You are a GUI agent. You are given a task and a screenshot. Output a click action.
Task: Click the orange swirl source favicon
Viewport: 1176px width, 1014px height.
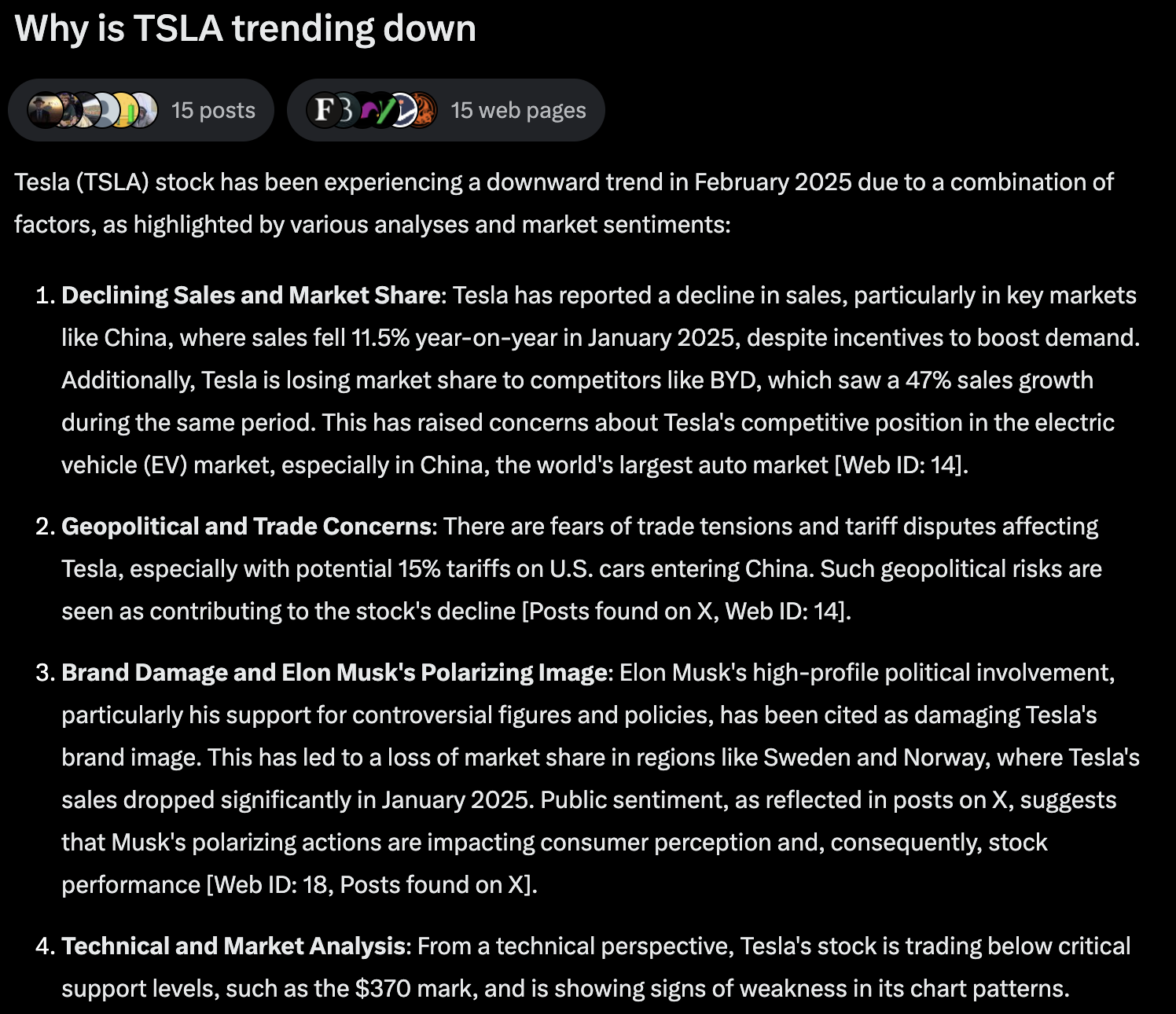coord(424,110)
